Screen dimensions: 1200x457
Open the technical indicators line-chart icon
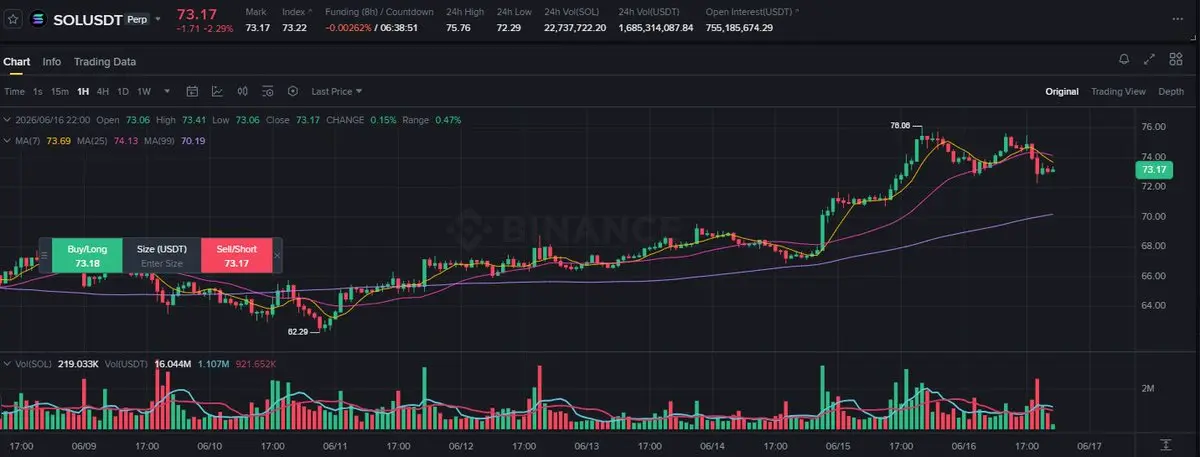coord(217,91)
